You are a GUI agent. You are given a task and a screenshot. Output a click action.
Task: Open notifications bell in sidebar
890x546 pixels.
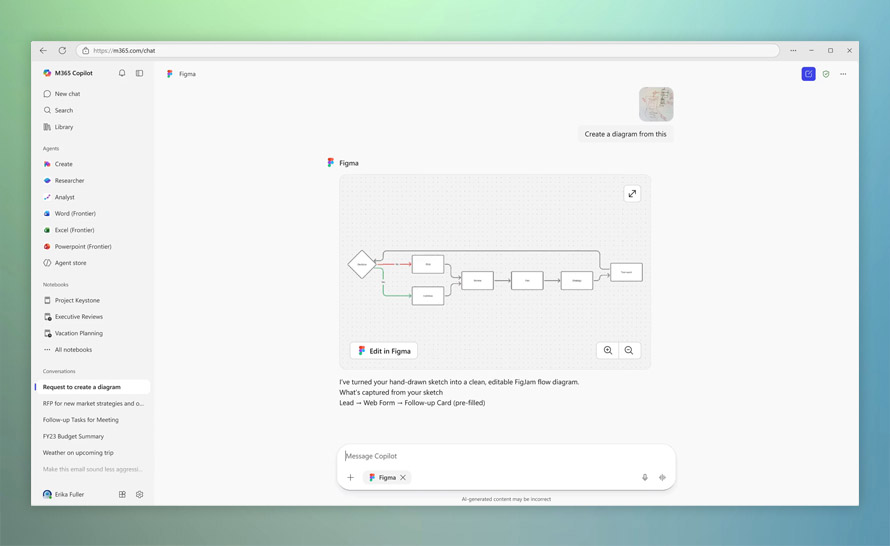click(122, 73)
